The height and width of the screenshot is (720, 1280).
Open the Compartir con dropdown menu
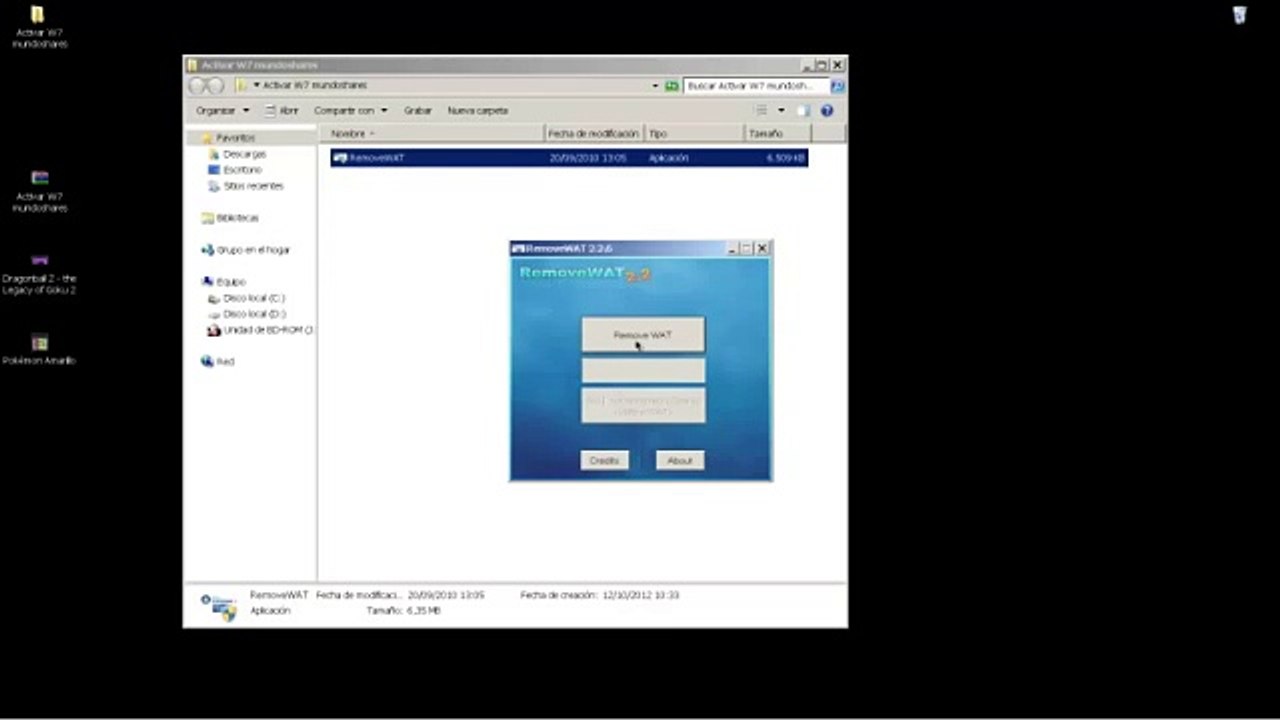(350, 111)
